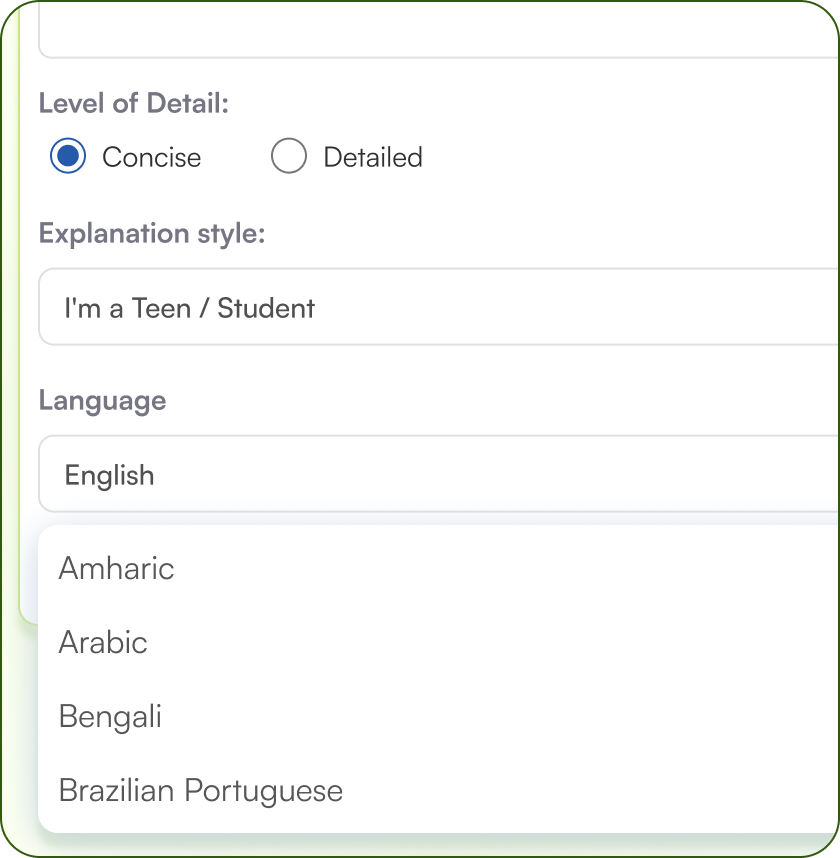Click the "Language" field label
The width and height of the screenshot is (840, 858).
[102, 400]
